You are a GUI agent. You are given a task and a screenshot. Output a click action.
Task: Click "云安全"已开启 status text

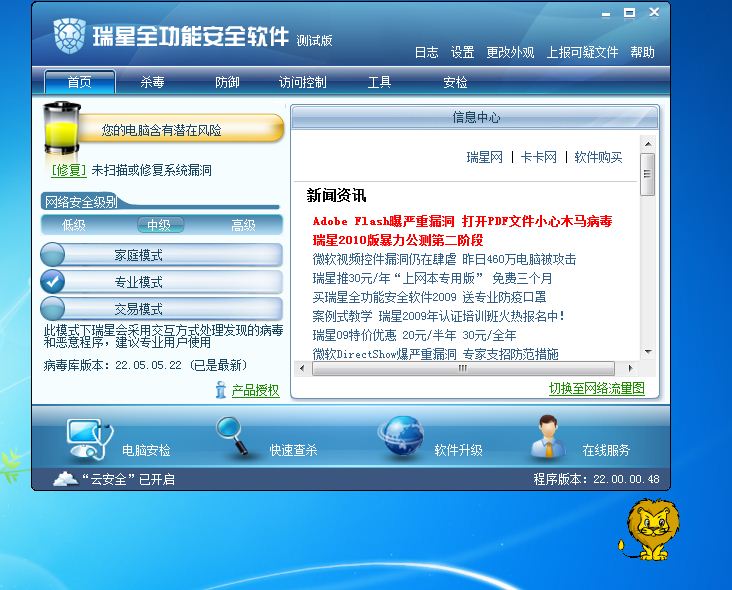(x=128, y=479)
